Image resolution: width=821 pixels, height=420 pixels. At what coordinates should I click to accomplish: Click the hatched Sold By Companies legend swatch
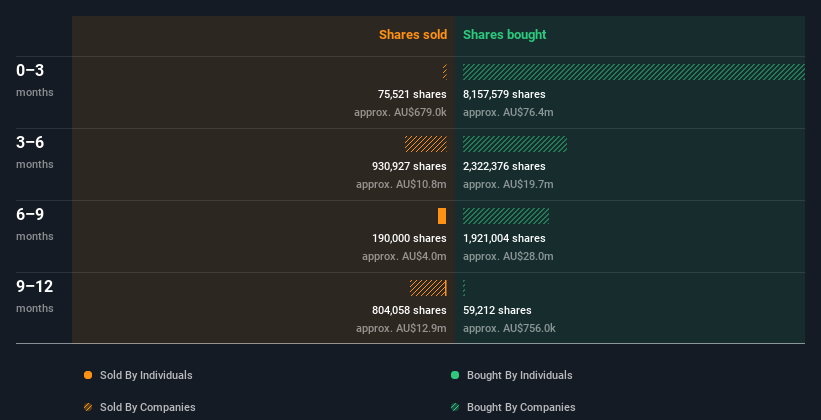(x=88, y=407)
